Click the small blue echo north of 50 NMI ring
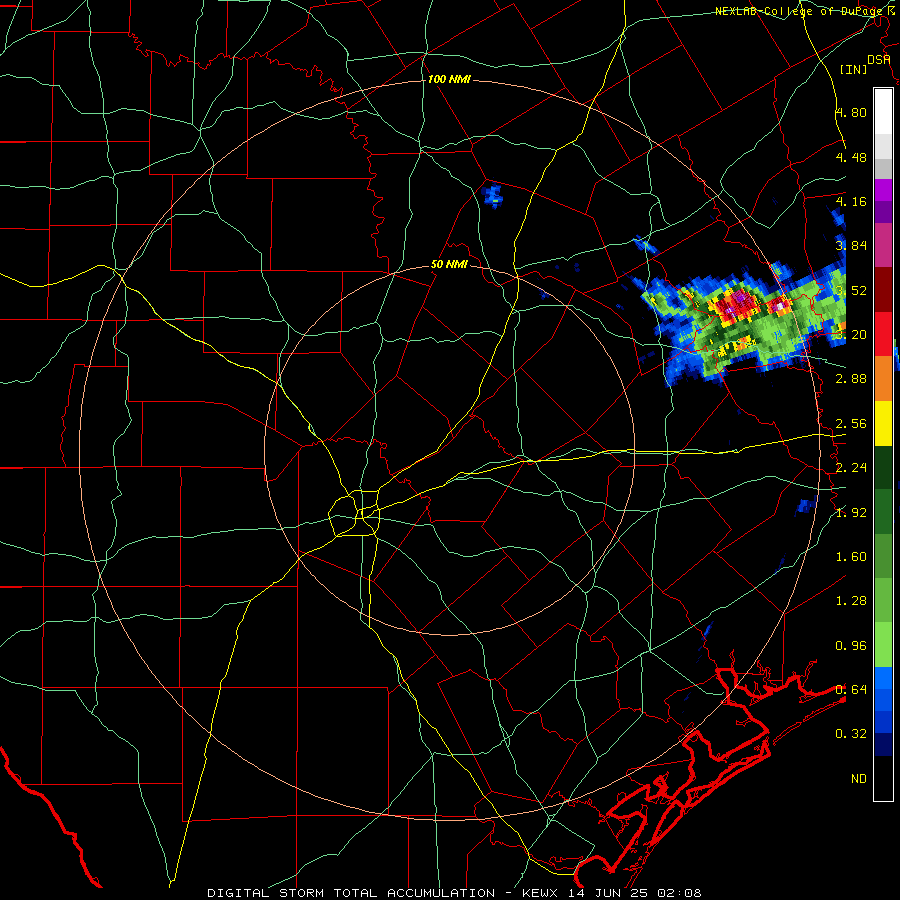Image resolution: width=900 pixels, height=900 pixels. coord(493,196)
